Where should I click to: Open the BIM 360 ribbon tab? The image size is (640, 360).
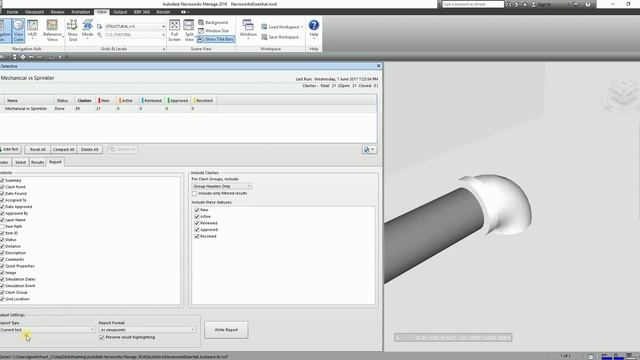tap(142, 12)
